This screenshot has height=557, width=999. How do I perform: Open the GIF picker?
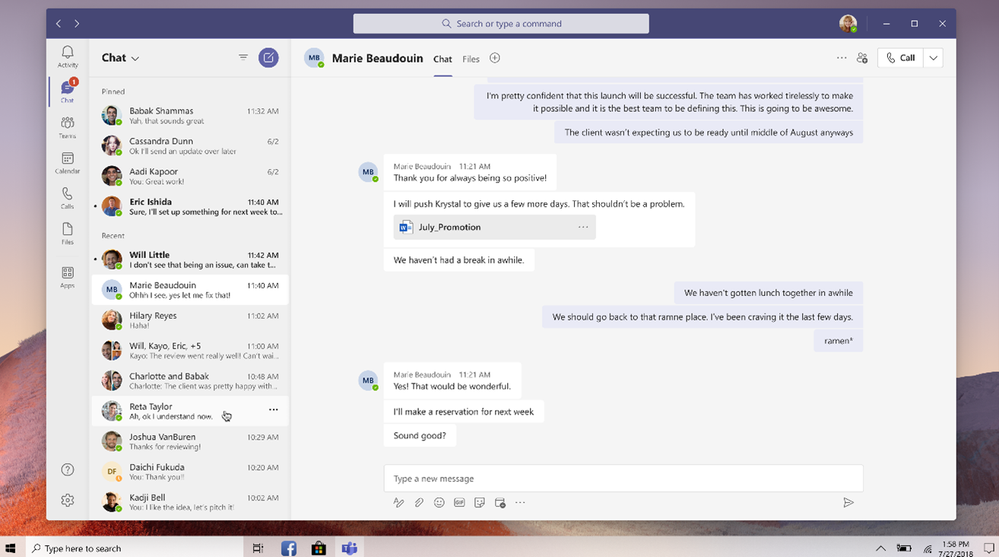[459, 503]
